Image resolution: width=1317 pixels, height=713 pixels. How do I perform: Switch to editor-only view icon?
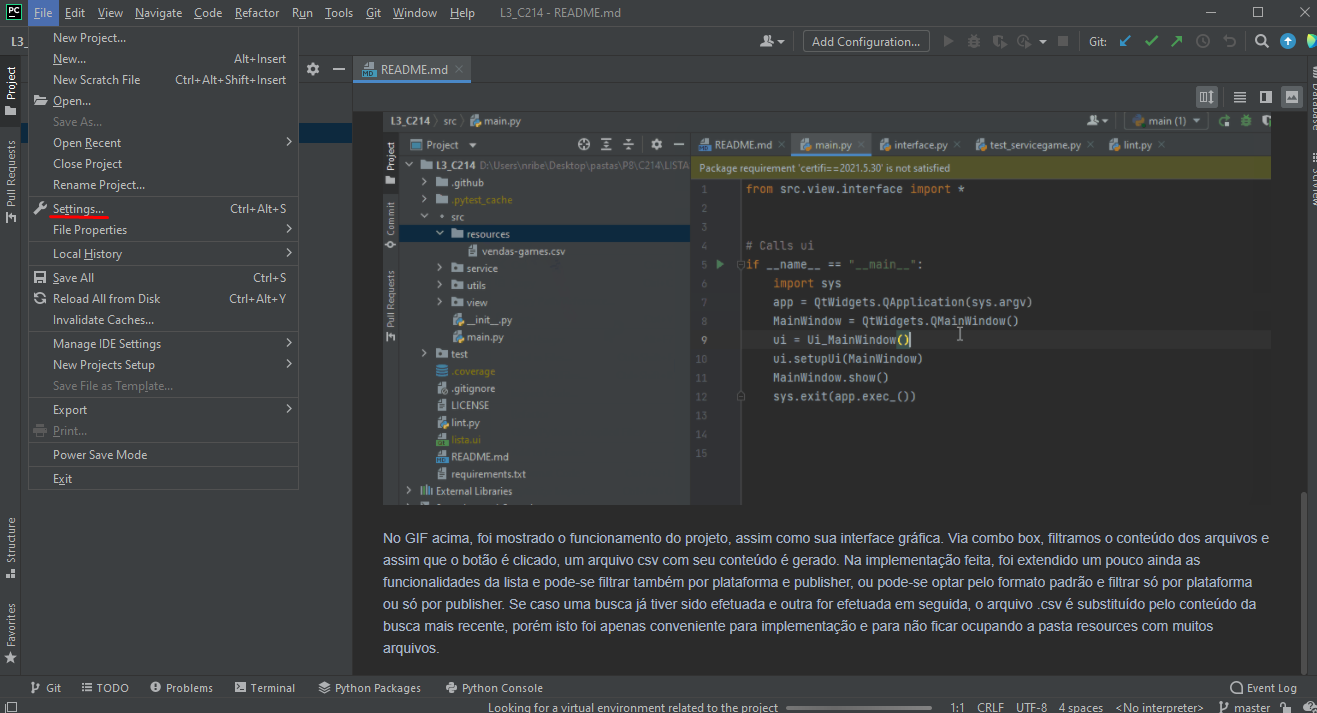click(x=1240, y=97)
